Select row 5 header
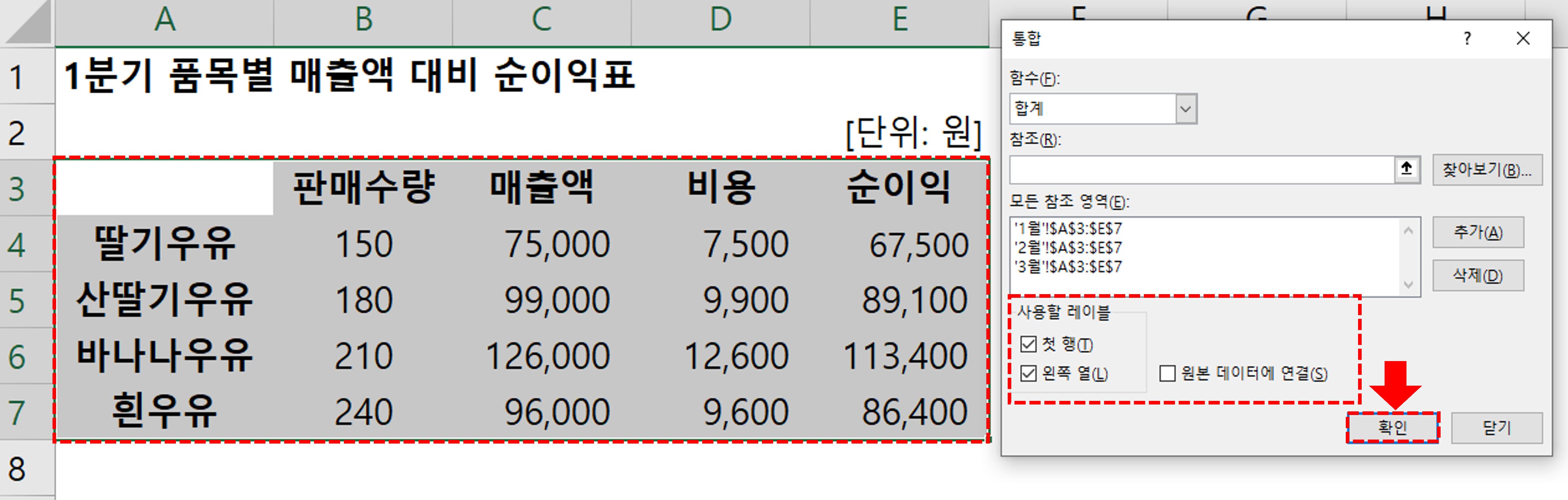This screenshot has width=1568, height=500. 28,300
